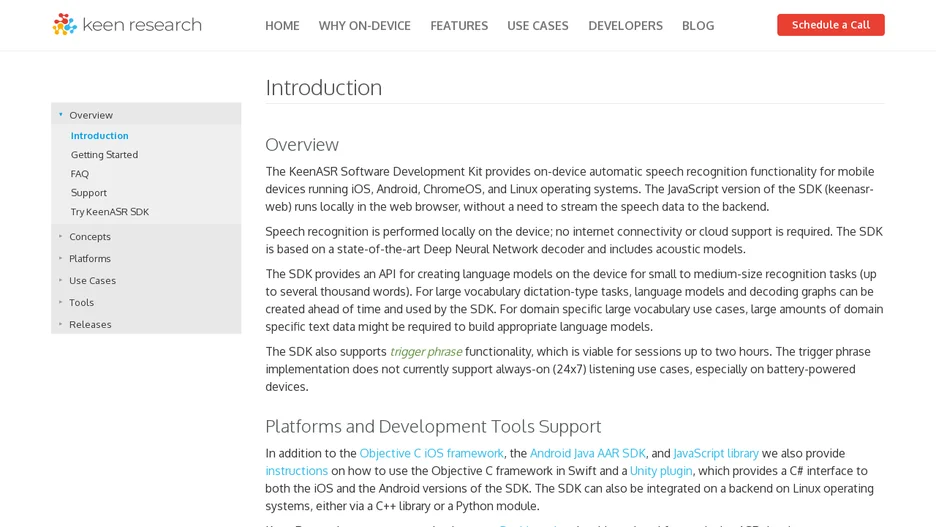Expand the Releases section arrow
936x527 pixels.
[60, 324]
